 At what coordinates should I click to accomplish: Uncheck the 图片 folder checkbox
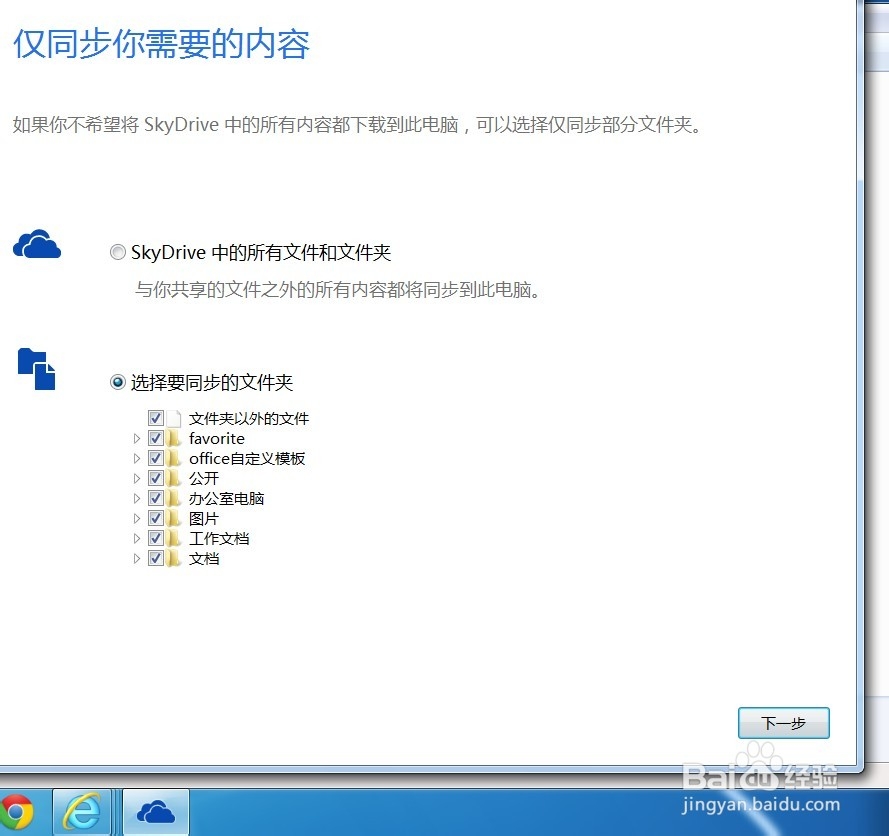pos(156,518)
